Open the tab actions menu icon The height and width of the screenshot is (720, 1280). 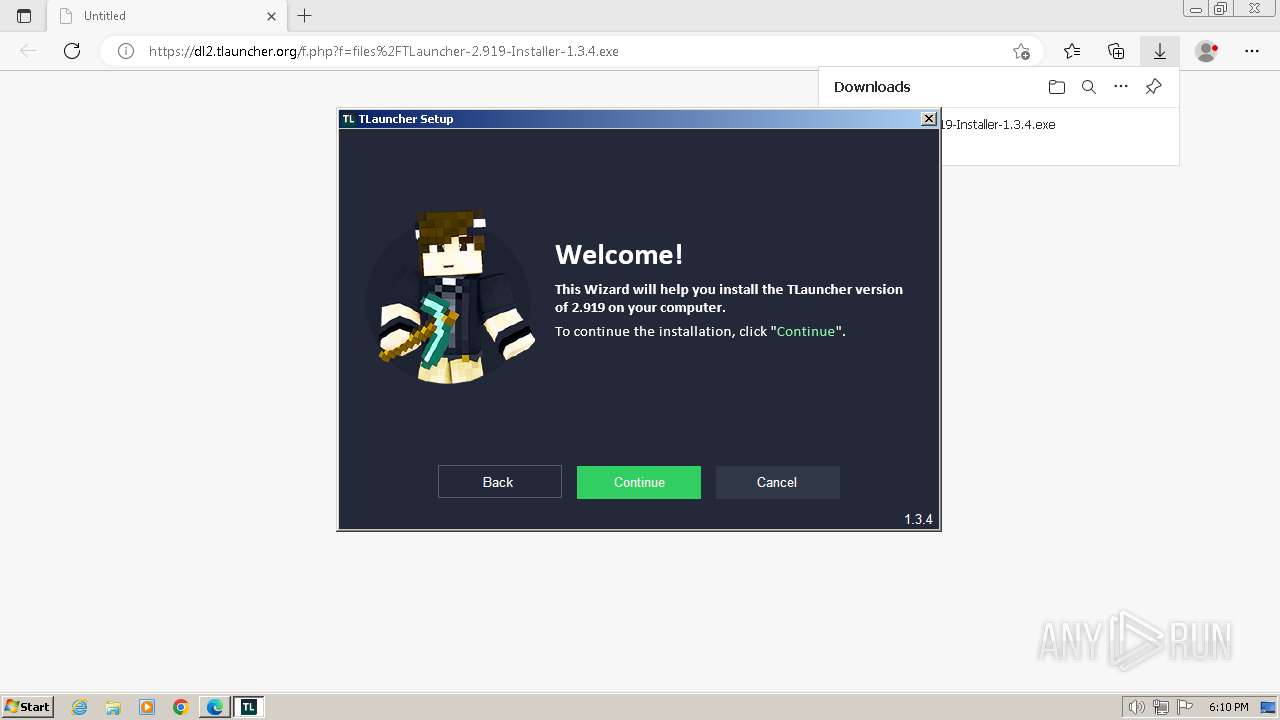click(x=24, y=16)
